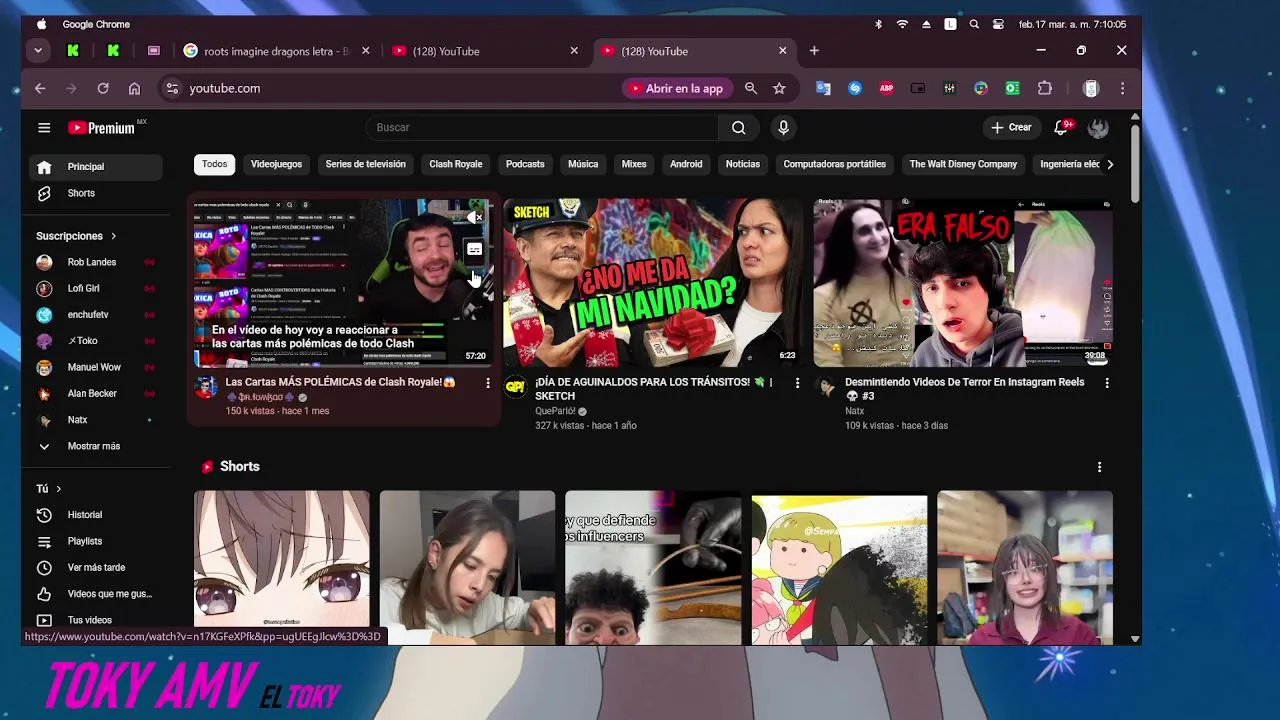
Task: Select the Música filter chip
Action: pos(583,164)
